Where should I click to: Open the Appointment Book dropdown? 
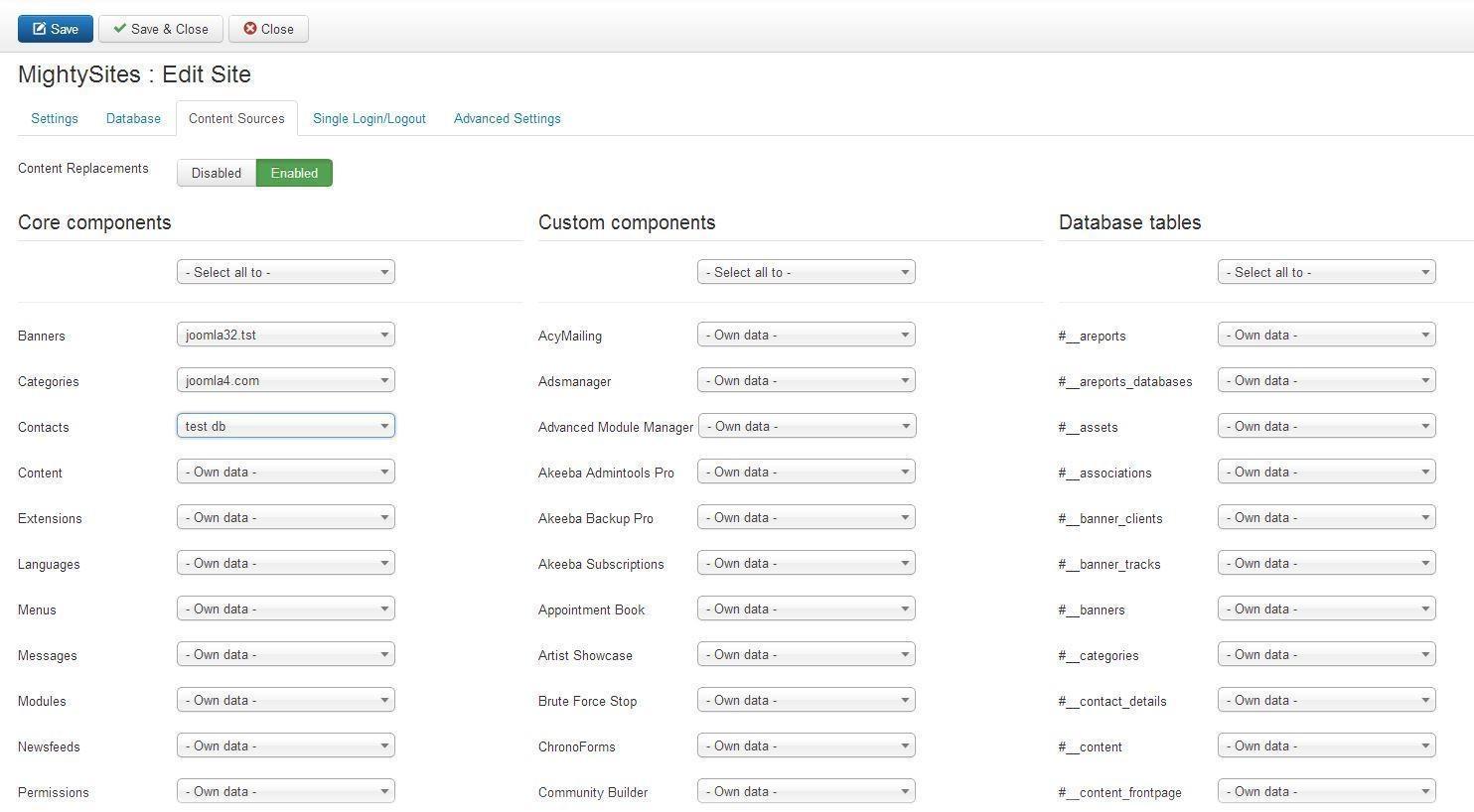pos(807,609)
